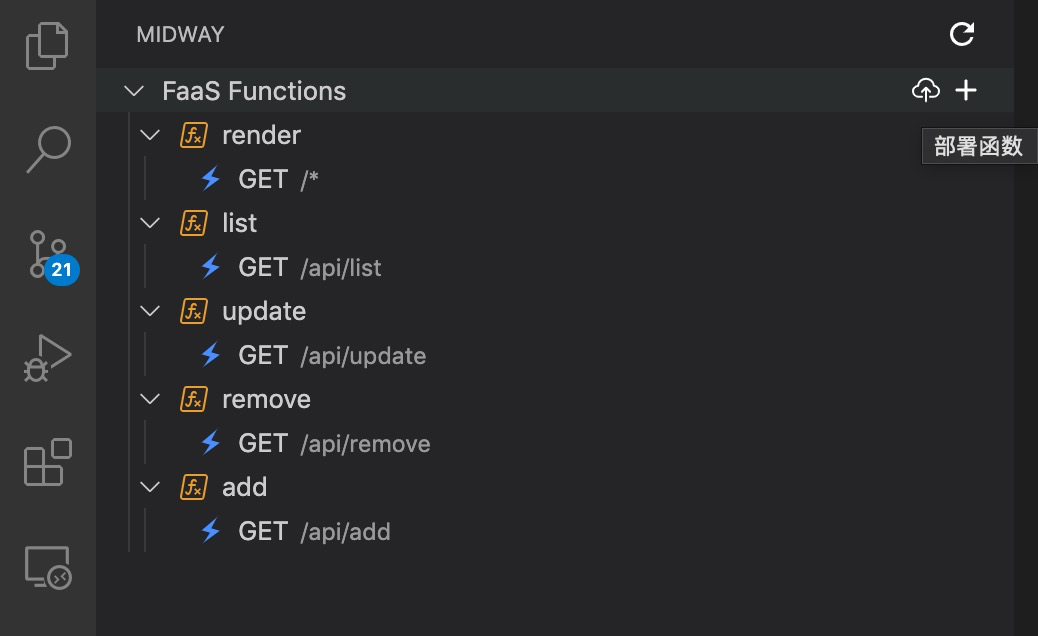Click the deploy function cloud icon
The width and height of the screenshot is (1038, 636).
click(x=926, y=91)
